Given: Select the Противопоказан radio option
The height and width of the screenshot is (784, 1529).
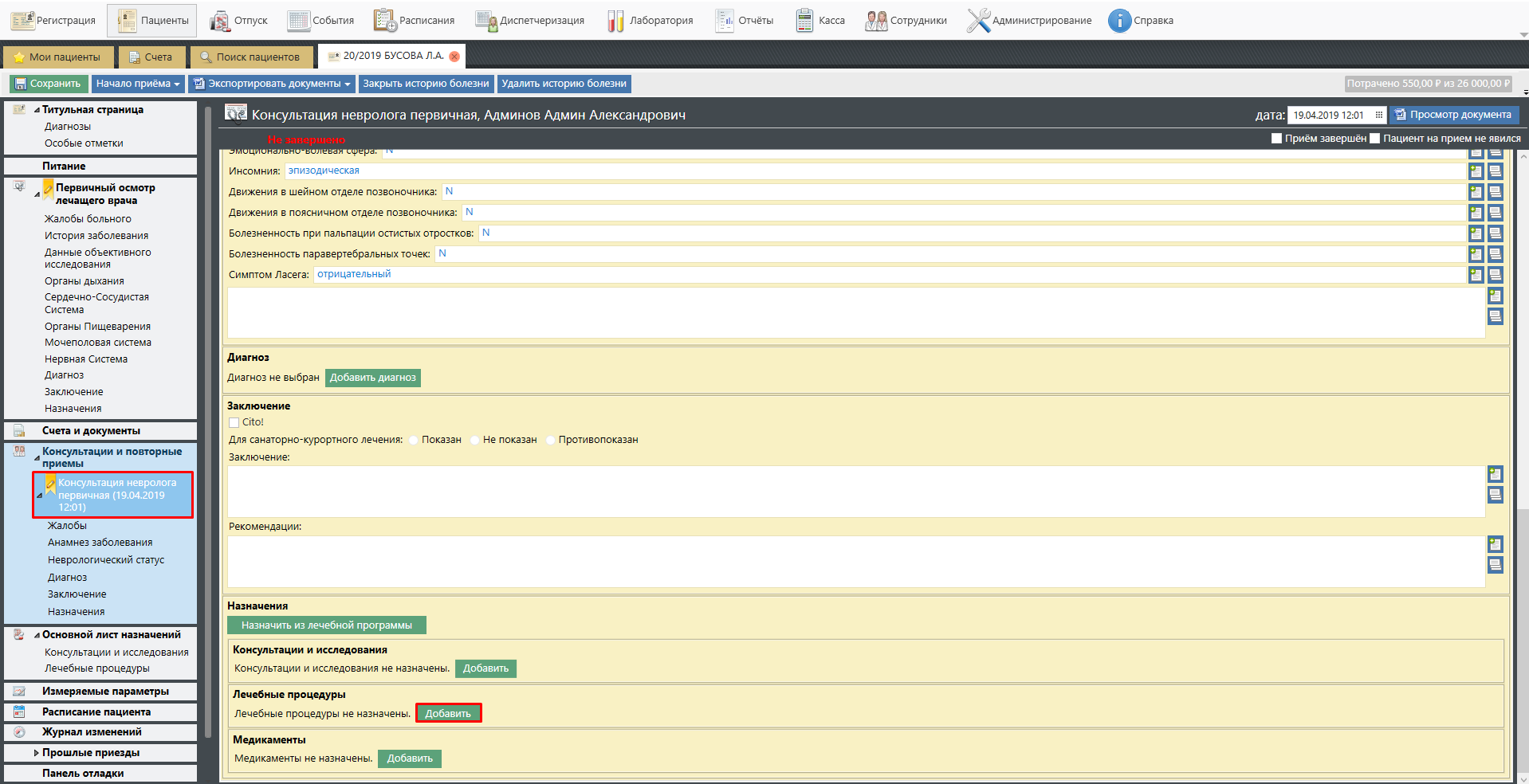Looking at the screenshot, I should click(x=550, y=440).
